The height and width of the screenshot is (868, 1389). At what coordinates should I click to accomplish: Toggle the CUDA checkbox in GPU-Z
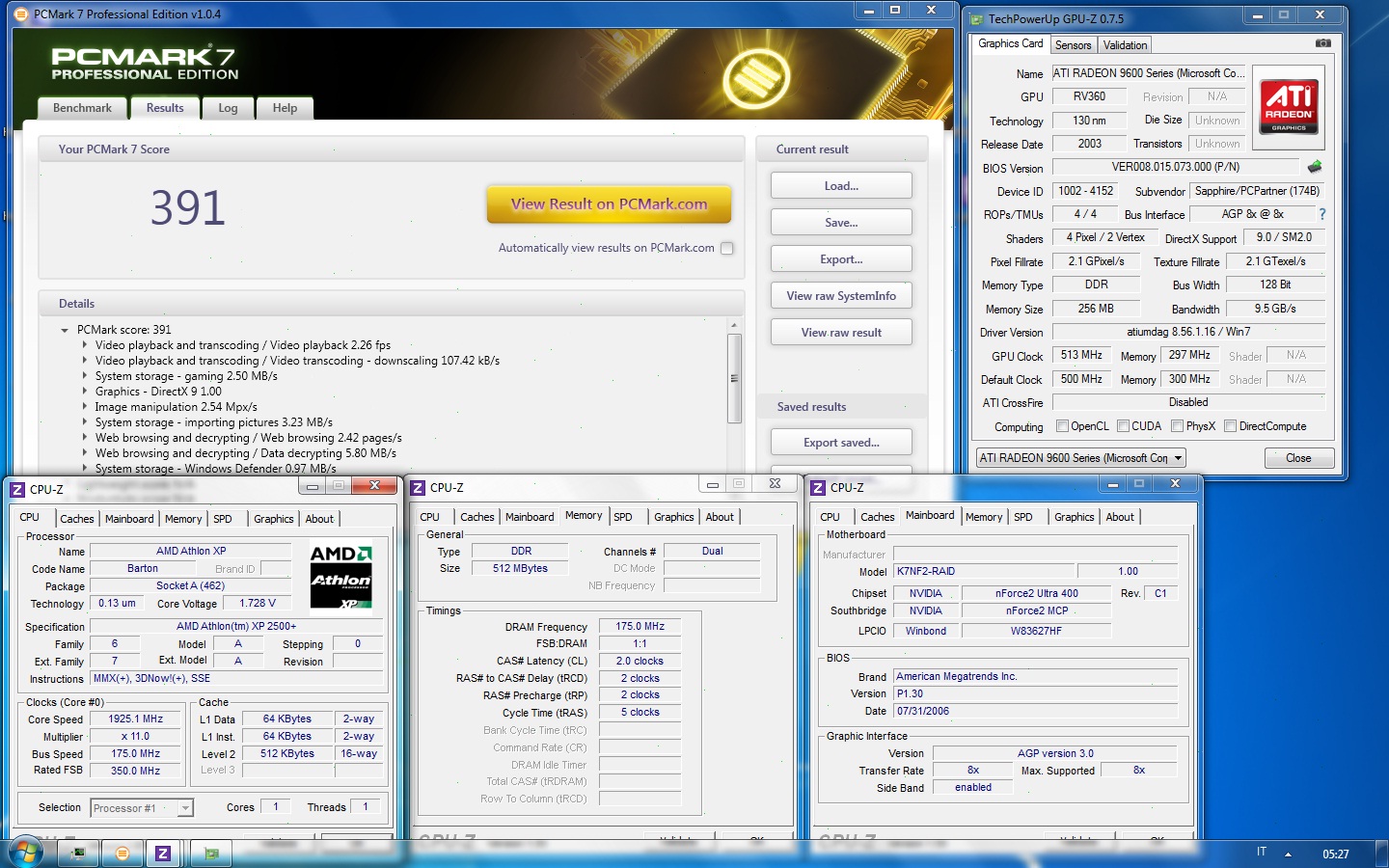coord(1123,425)
